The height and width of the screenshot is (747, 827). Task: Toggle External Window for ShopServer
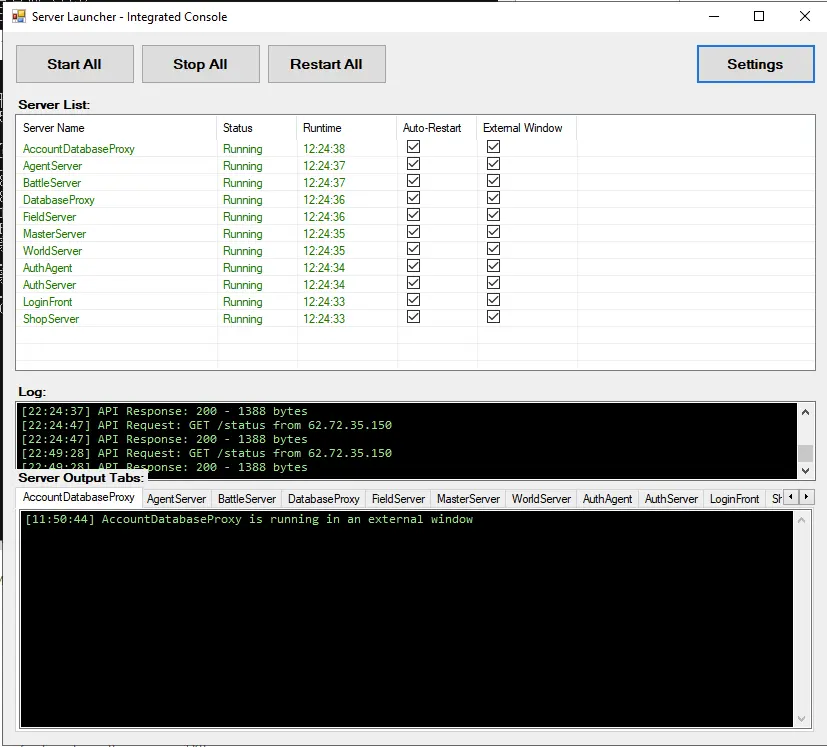493,317
